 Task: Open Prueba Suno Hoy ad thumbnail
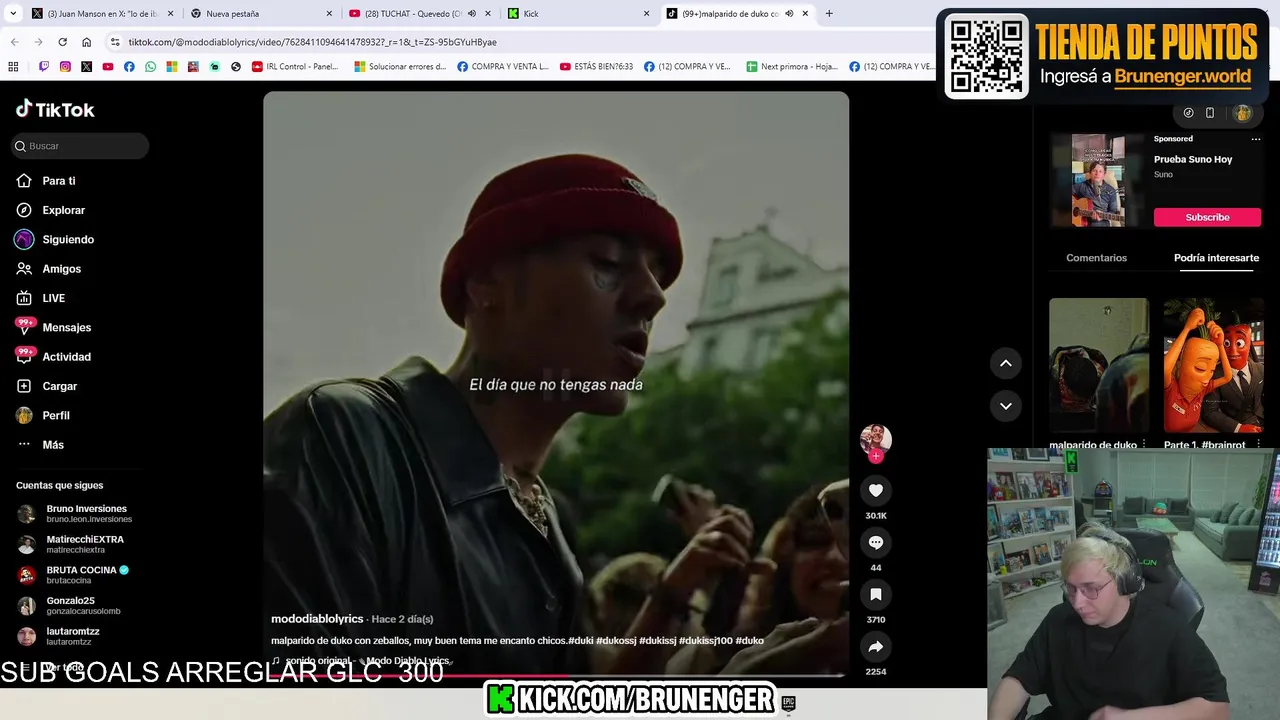[1098, 180]
